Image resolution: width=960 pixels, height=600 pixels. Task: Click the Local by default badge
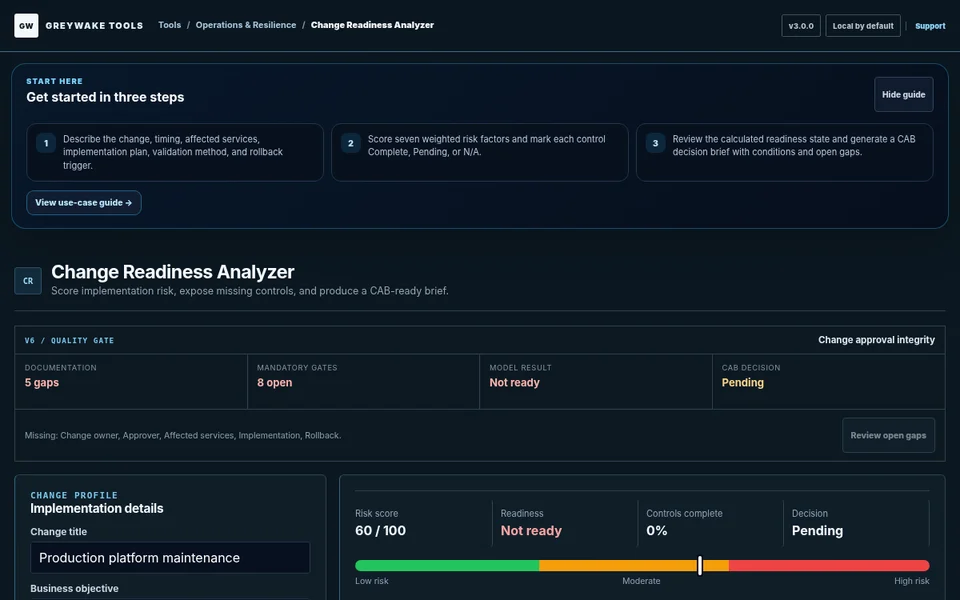click(x=863, y=26)
